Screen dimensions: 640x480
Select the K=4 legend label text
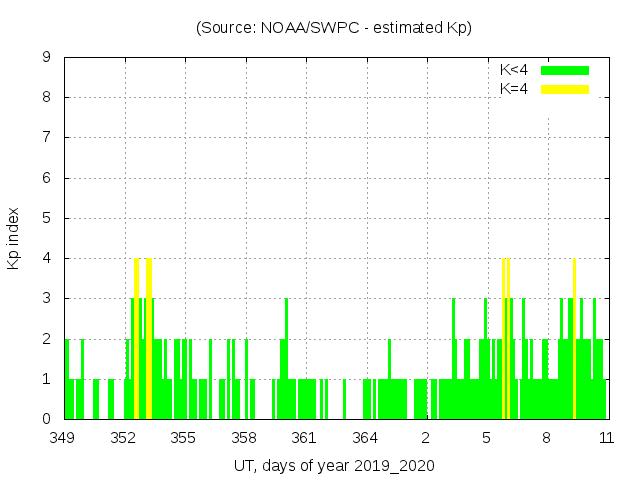[514, 89]
